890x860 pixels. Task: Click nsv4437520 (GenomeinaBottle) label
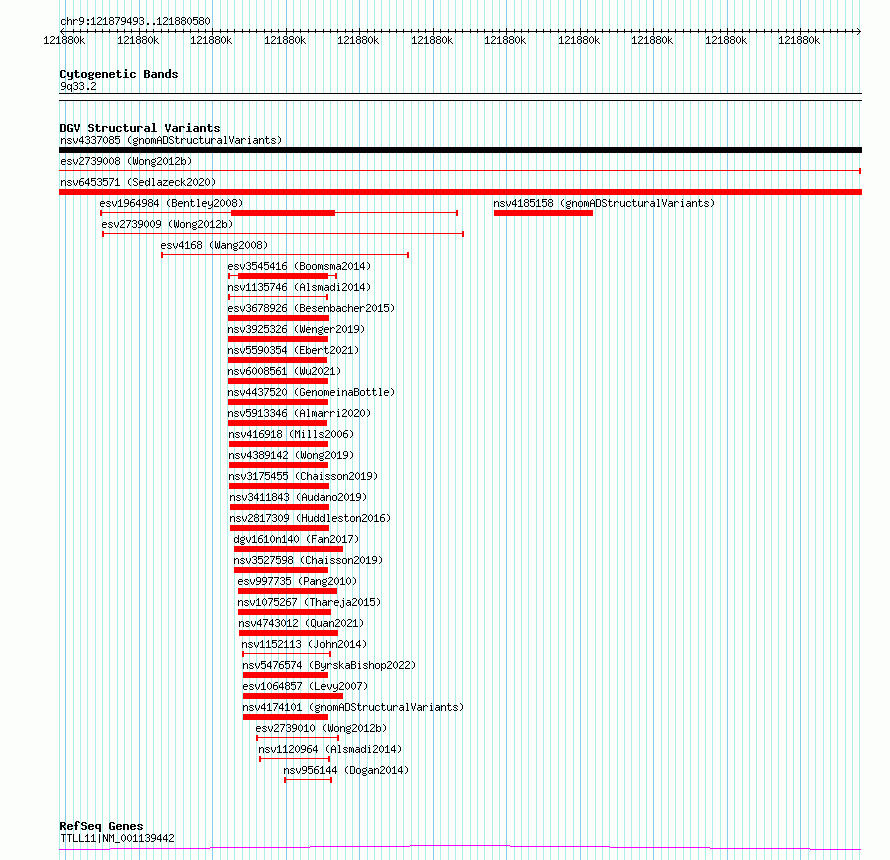click(x=311, y=392)
